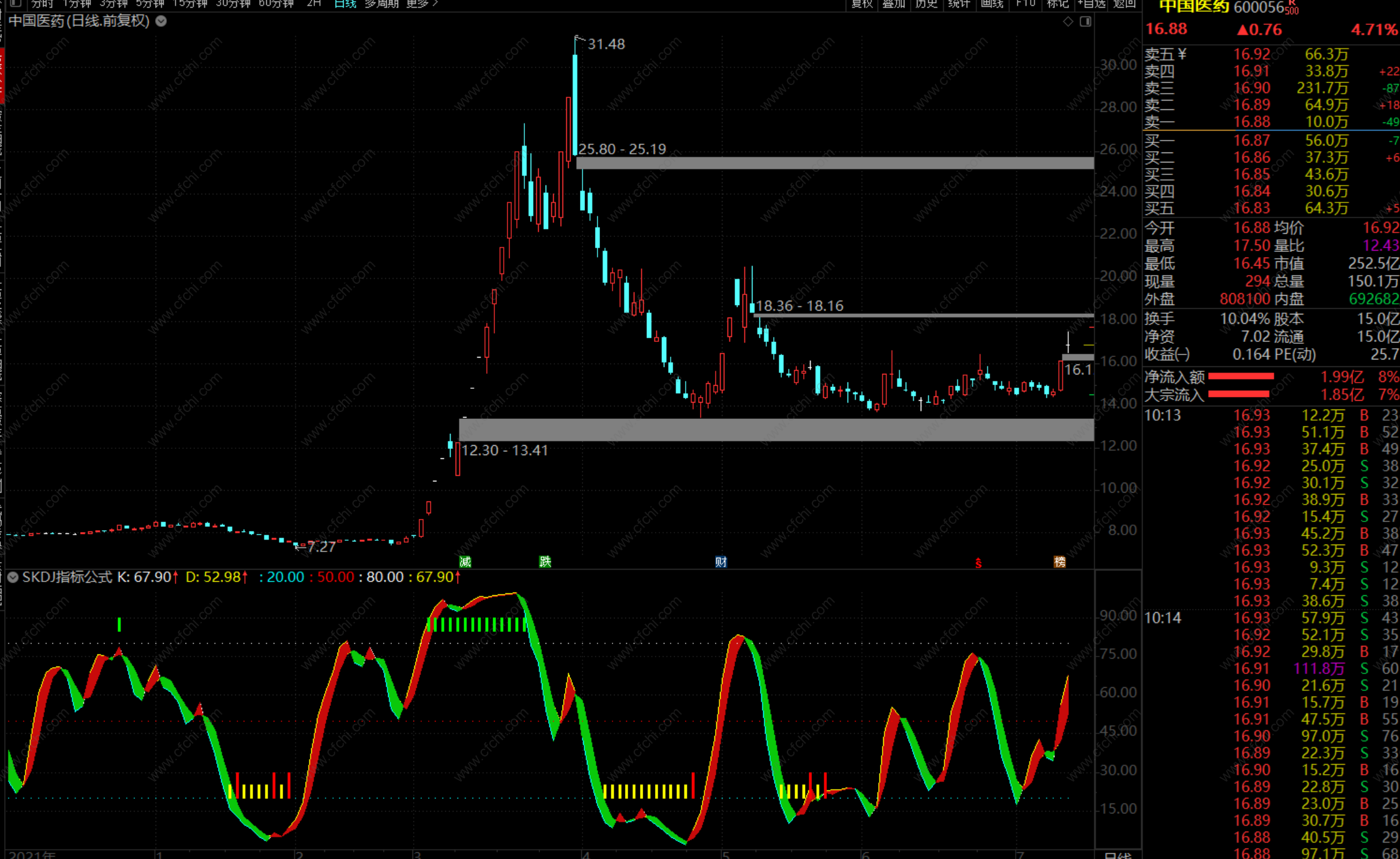Screen dimensions: 1400x859
Task: Toggle the 叠加 overlay option
Action: click(894, 4)
